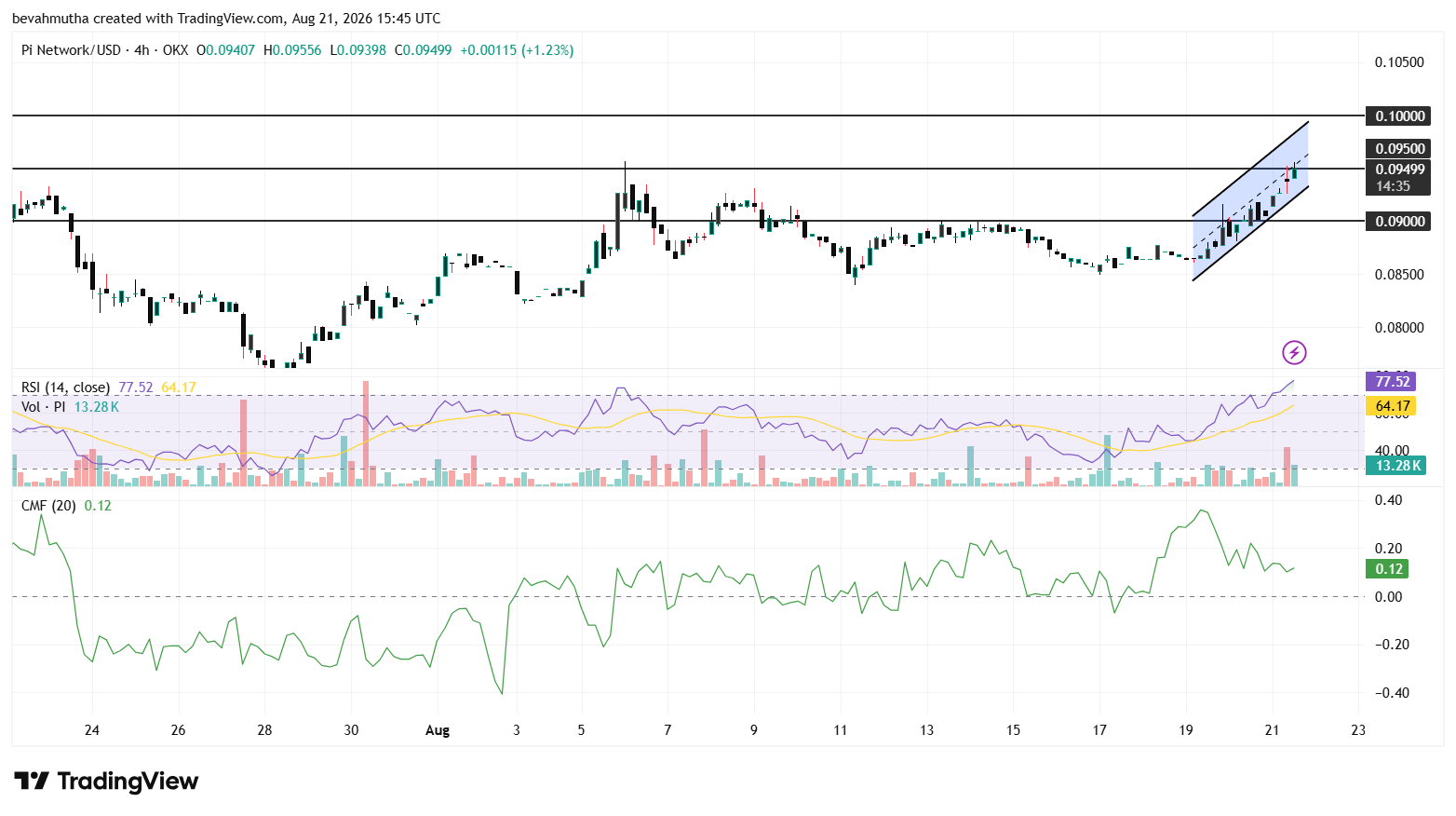The image size is (1456, 816).
Task: Click the 0.08000 price scale value
Action: point(1399,328)
